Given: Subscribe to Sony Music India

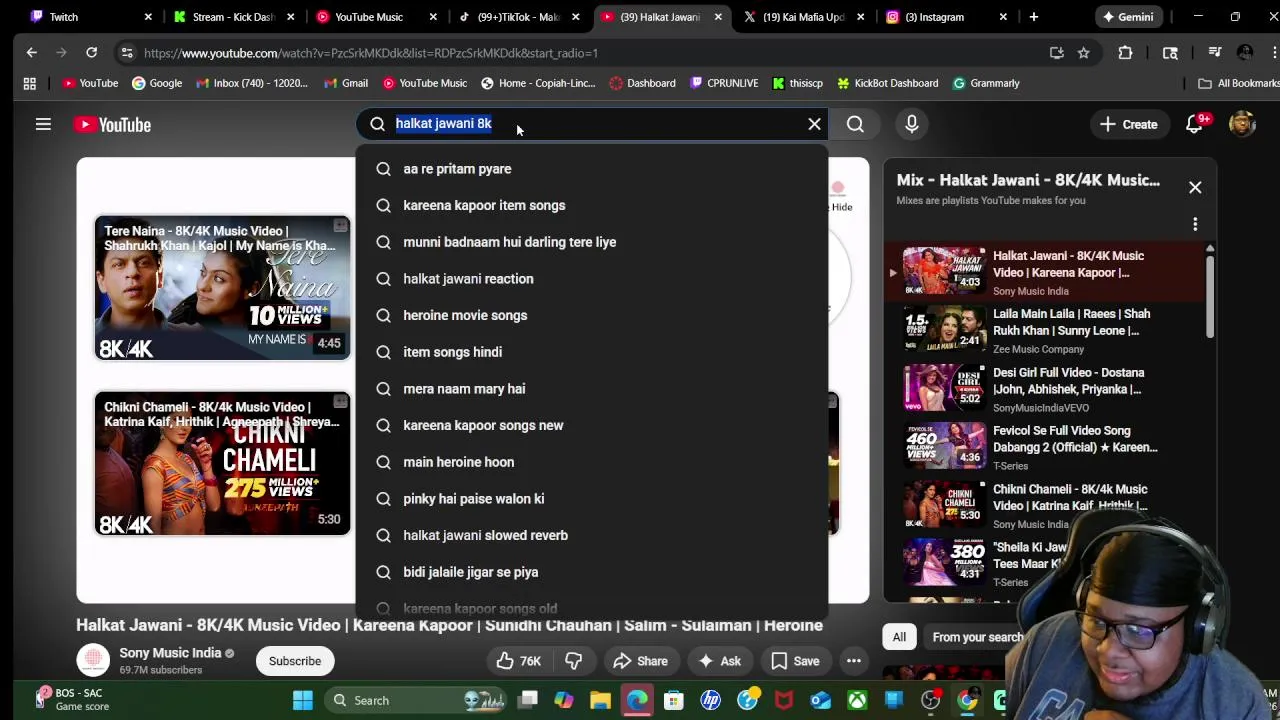Looking at the screenshot, I should pos(295,661).
